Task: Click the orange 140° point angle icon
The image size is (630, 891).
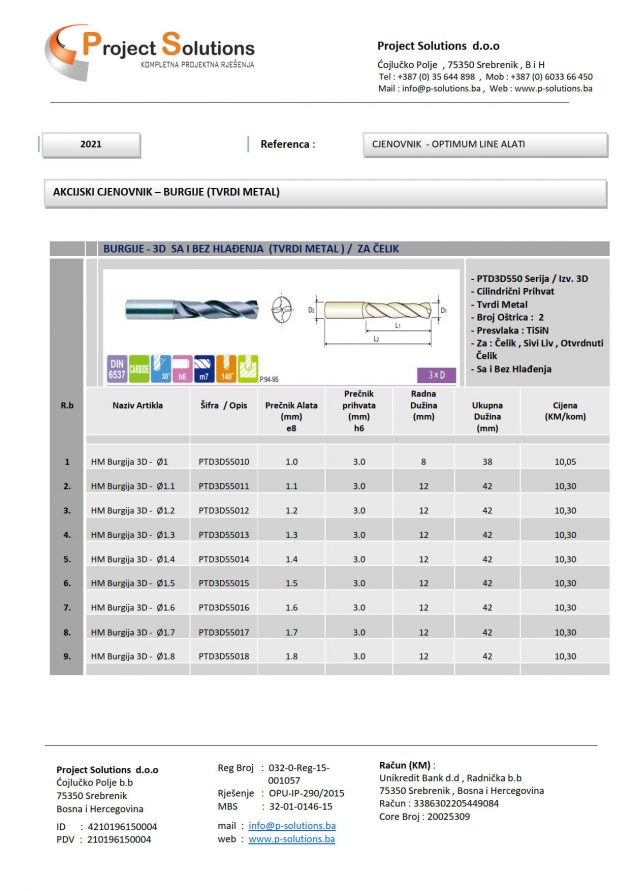Action: click(228, 368)
